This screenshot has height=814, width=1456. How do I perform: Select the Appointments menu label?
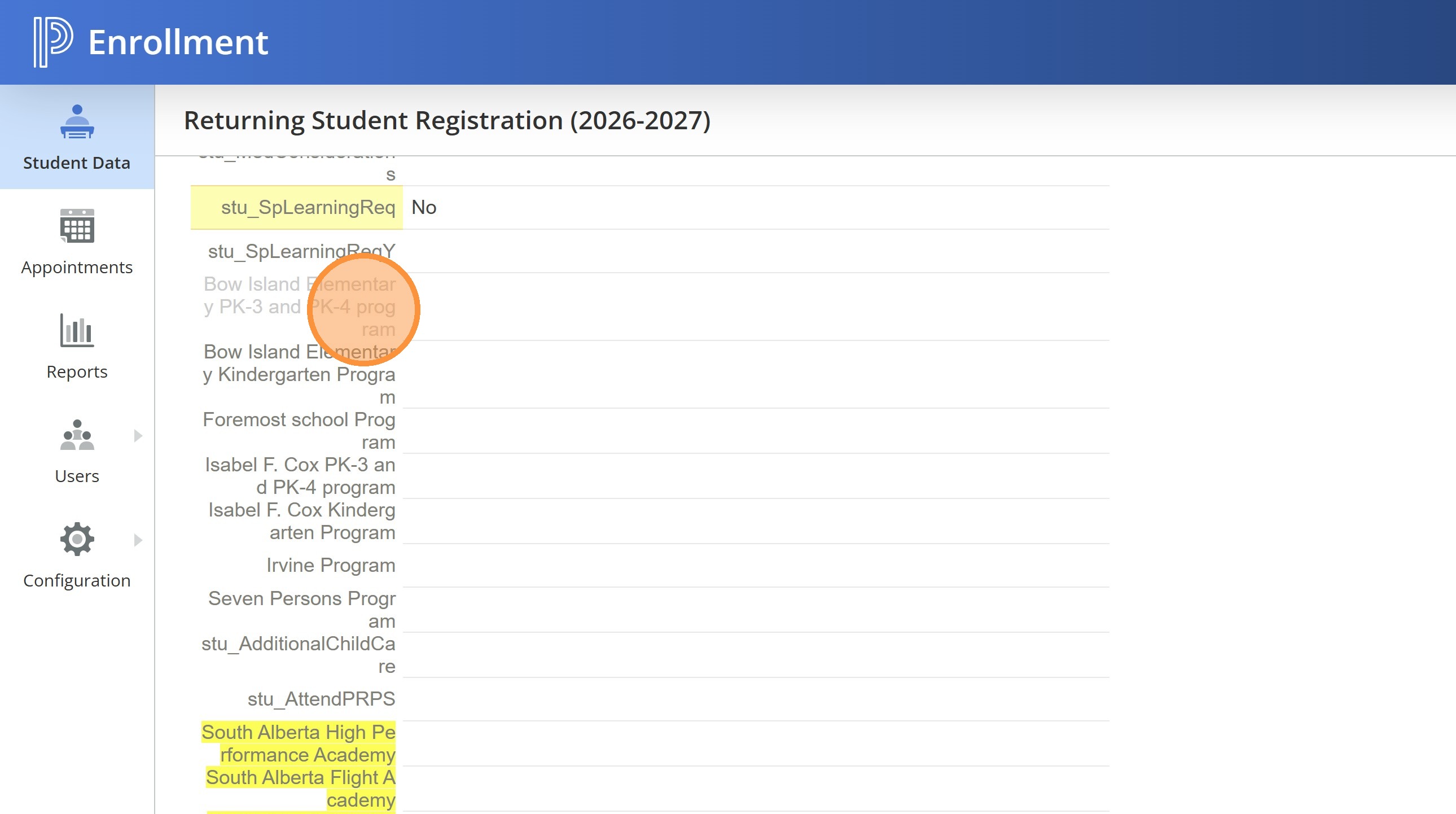click(x=77, y=268)
